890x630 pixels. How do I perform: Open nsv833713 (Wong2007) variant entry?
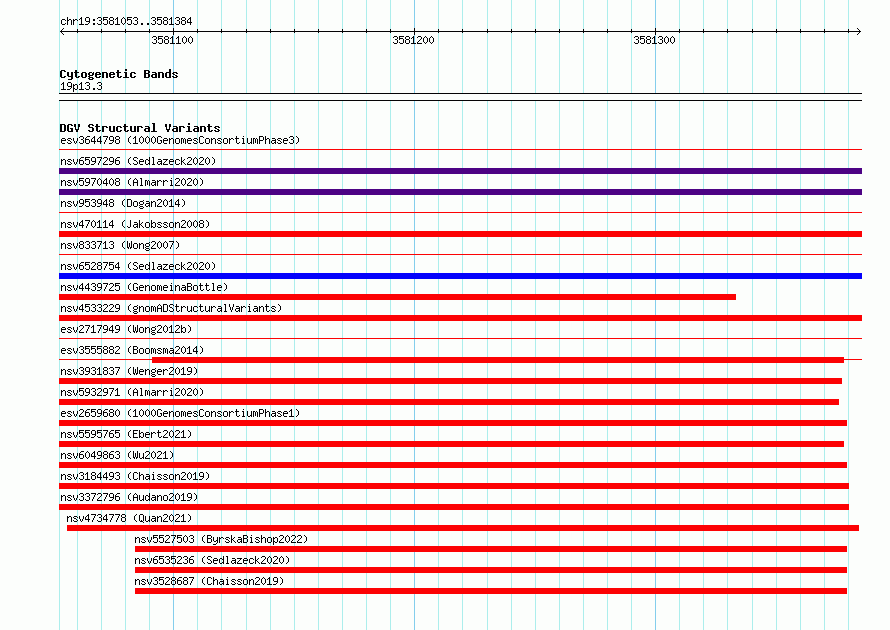[x=120, y=245]
